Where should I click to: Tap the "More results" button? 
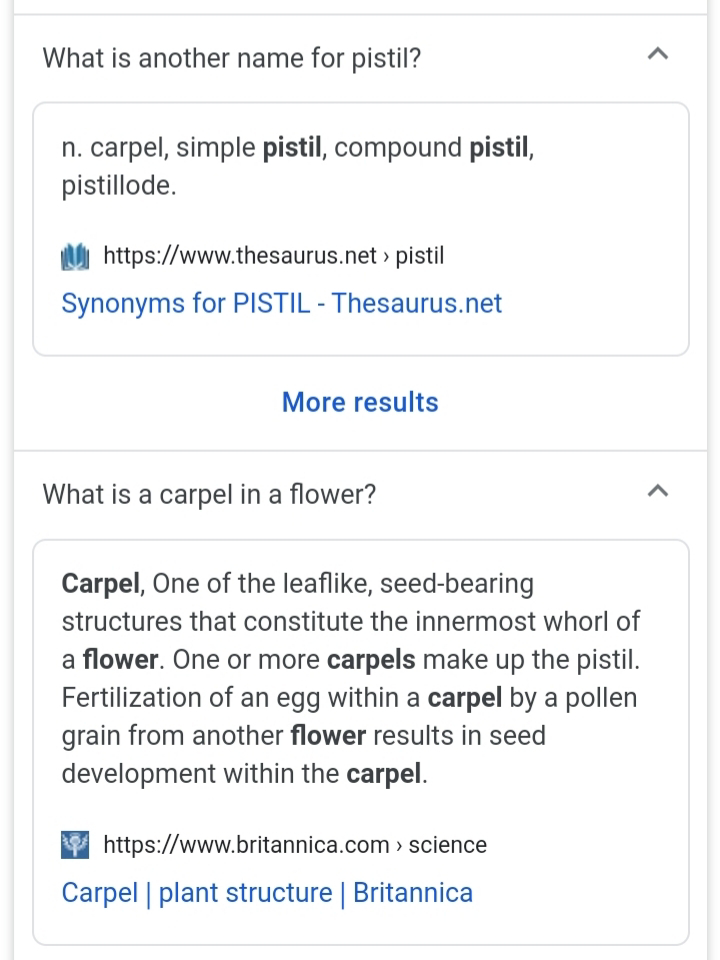[x=360, y=402]
